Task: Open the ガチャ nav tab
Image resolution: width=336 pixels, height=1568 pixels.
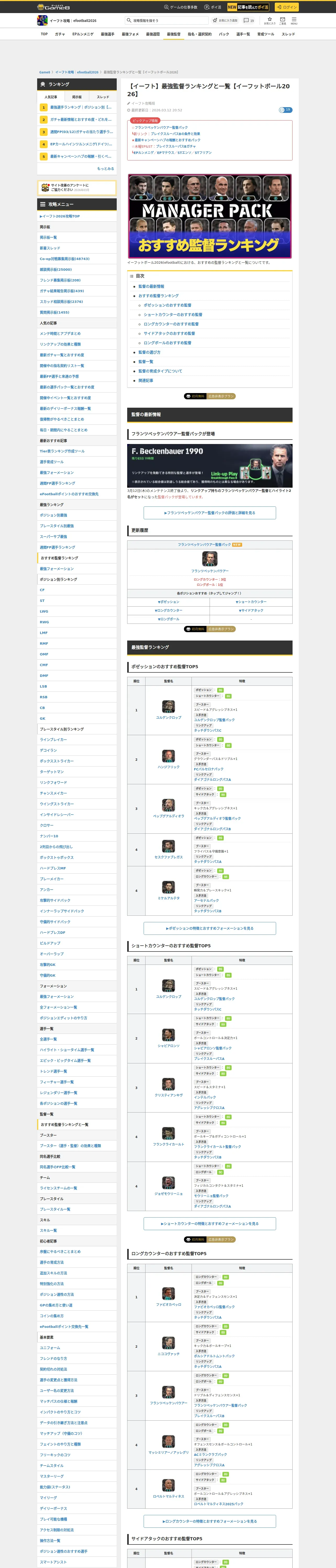Action: [x=60, y=34]
